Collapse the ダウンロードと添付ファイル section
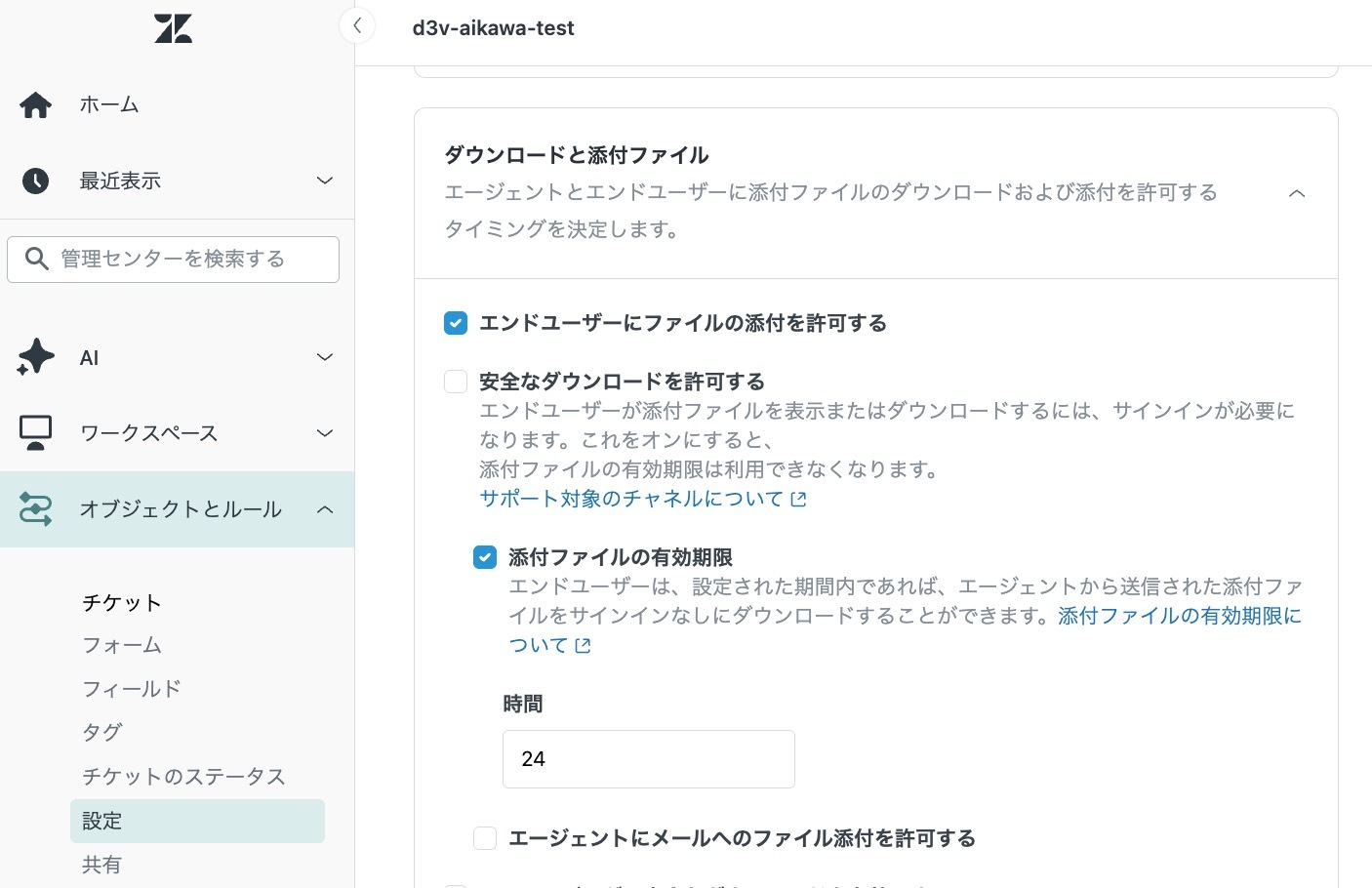Screen dimensions: 1372x888 (x=1297, y=193)
